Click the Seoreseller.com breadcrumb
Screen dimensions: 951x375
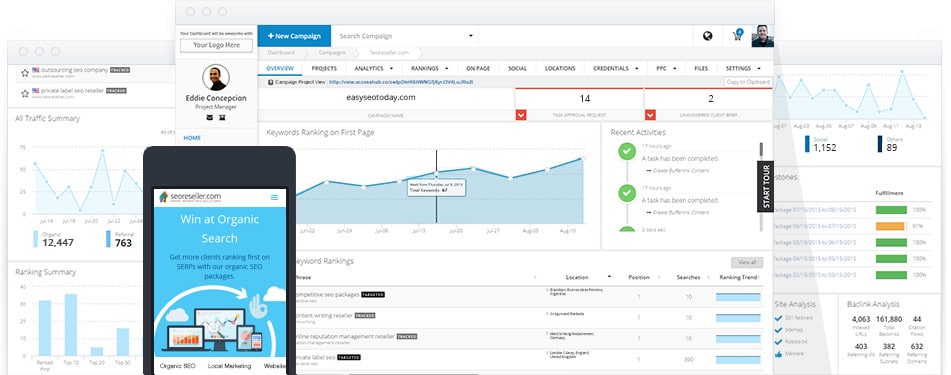(x=389, y=53)
